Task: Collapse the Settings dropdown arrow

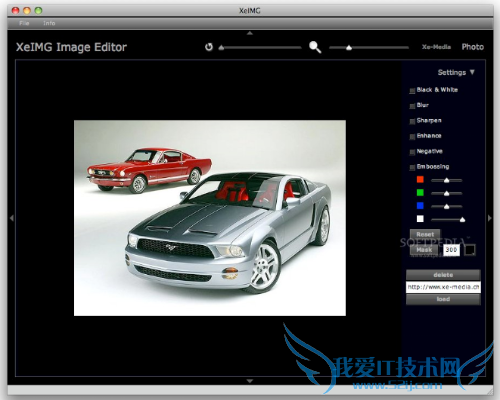Action: (x=472, y=72)
